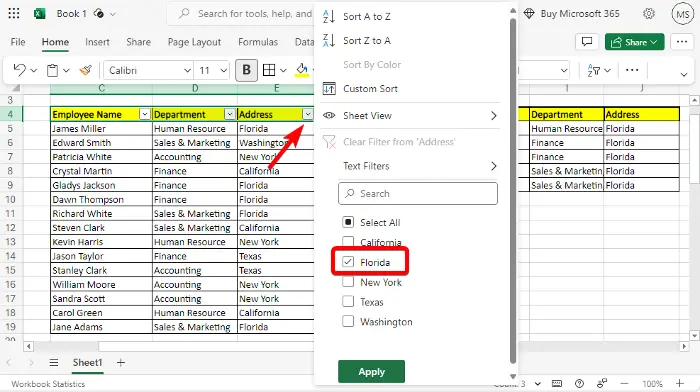Open the File tab
The width and height of the screenshot is (700, 392).
(18, 42)
